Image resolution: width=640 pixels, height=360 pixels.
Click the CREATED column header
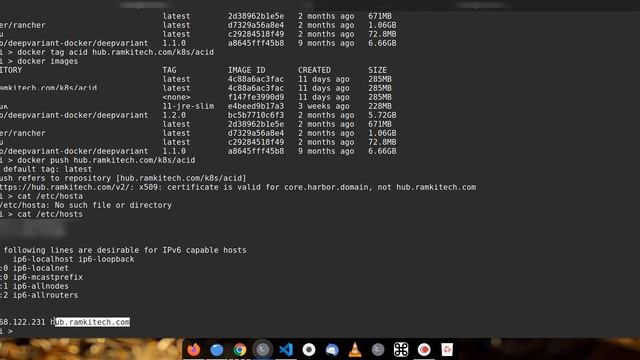[x=314, y=70]
